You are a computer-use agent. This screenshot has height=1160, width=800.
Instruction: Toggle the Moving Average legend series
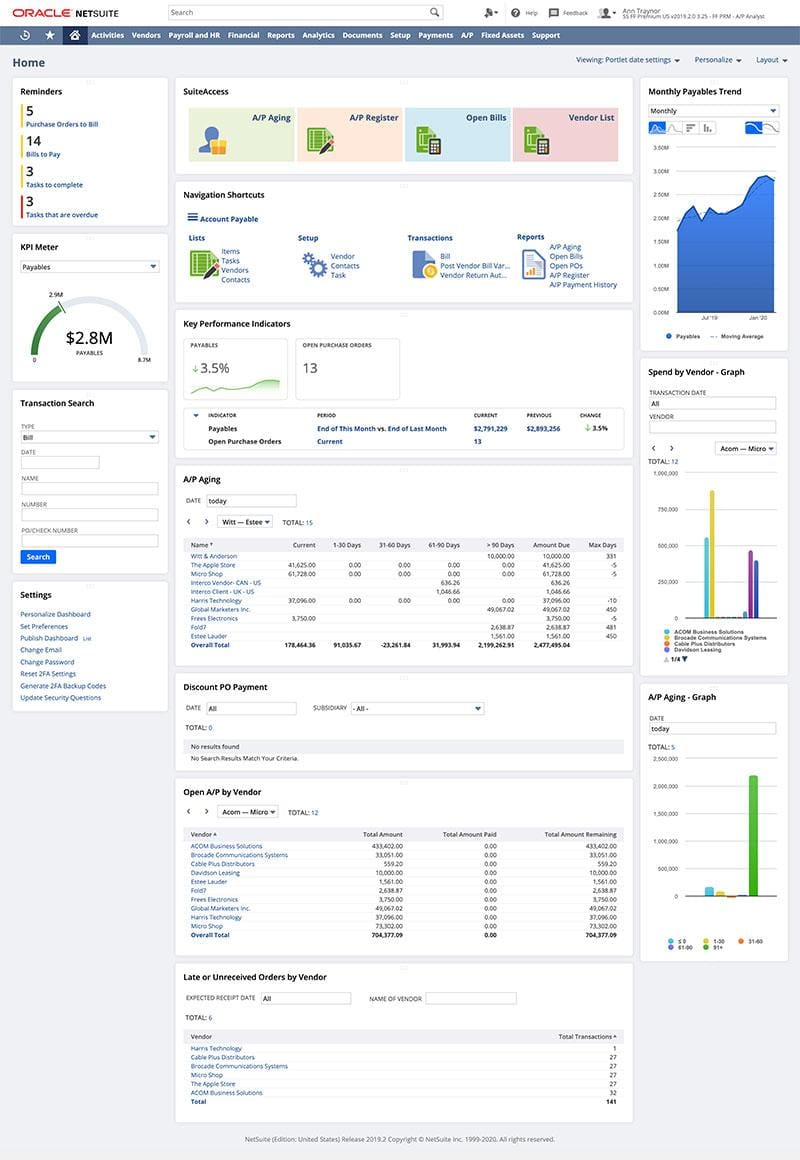coord(736,336)
